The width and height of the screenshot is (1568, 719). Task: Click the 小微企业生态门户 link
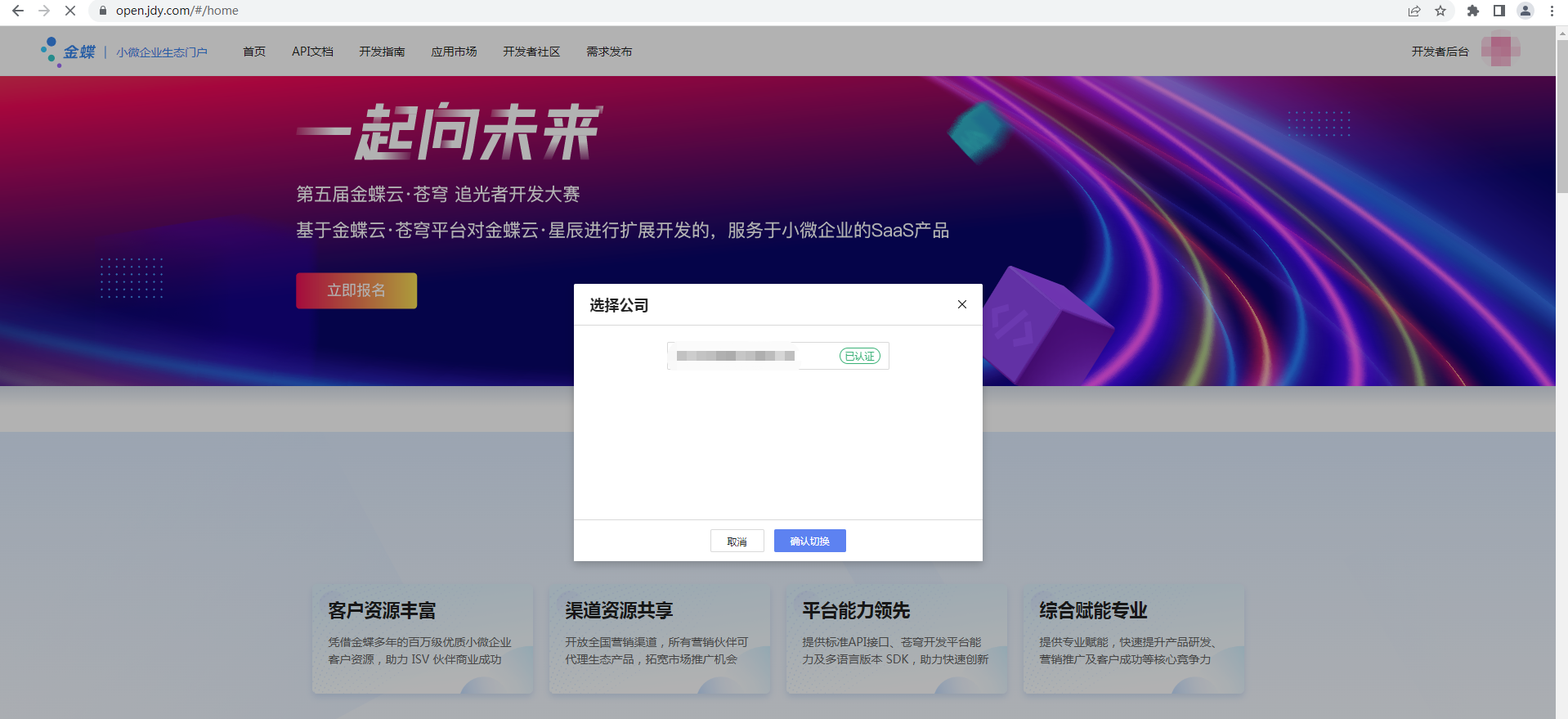(162, 52)
